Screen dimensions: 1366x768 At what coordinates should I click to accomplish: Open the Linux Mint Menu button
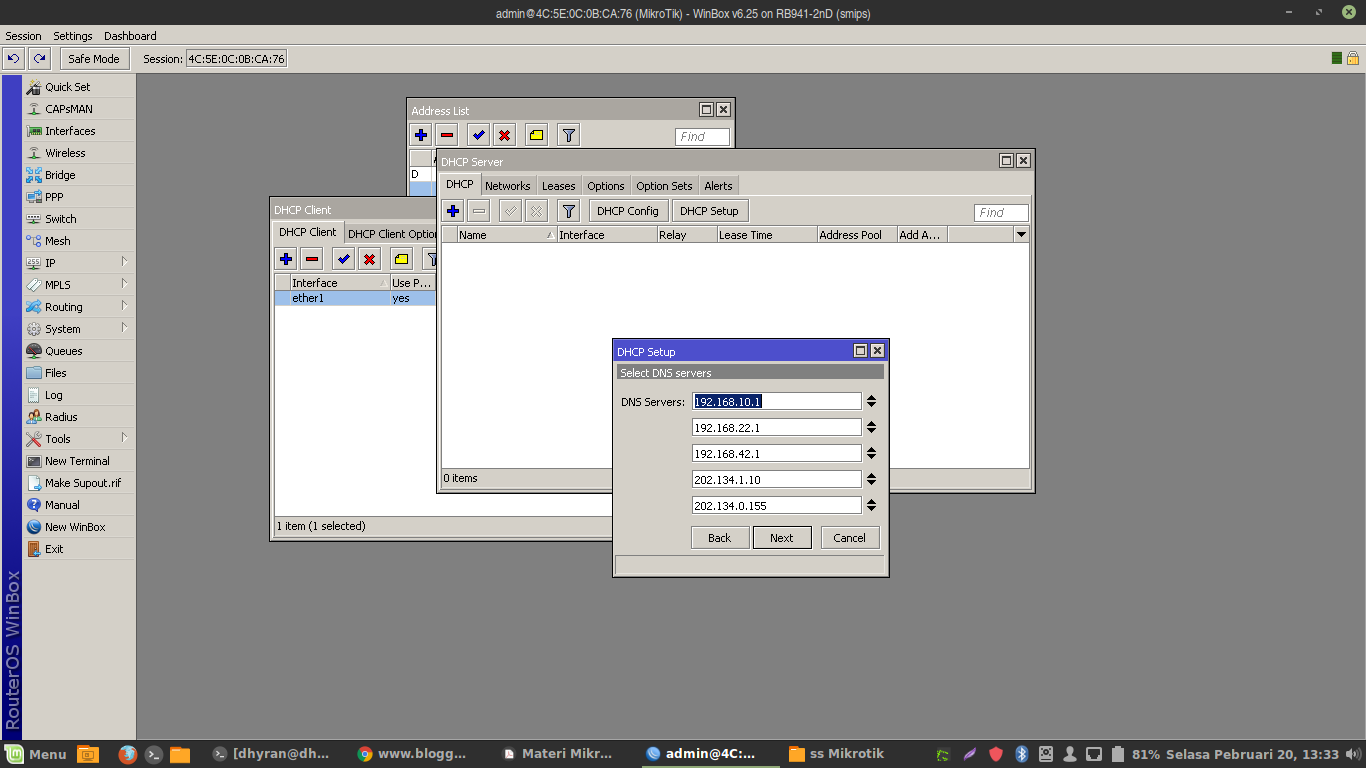click(36, 754)
